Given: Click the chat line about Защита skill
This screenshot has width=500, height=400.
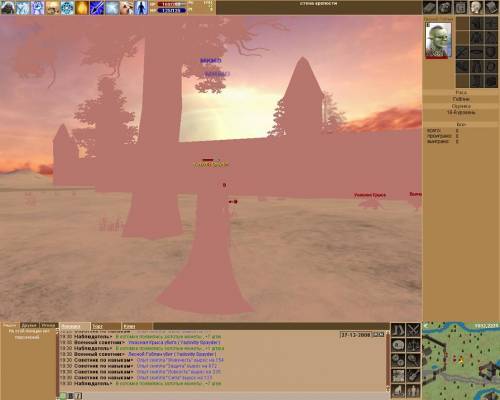Looking at the screenshot, I should [138, 366].
